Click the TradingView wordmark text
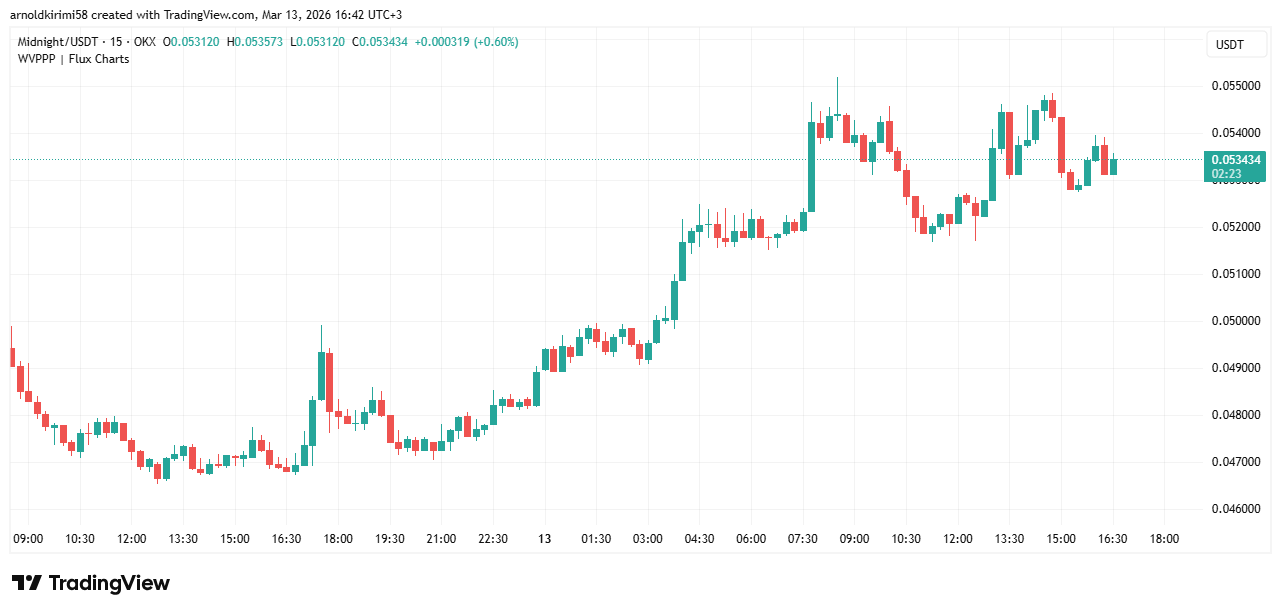This screenshot has width=1281, height=613. point(109,583)
